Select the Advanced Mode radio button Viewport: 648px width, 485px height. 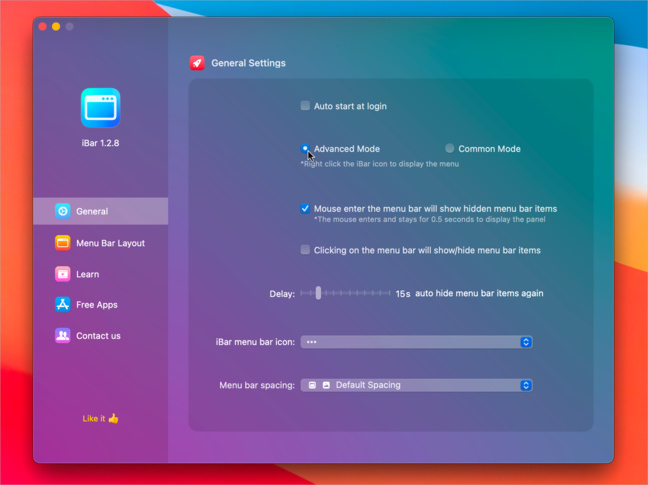(x=305, y=148)
